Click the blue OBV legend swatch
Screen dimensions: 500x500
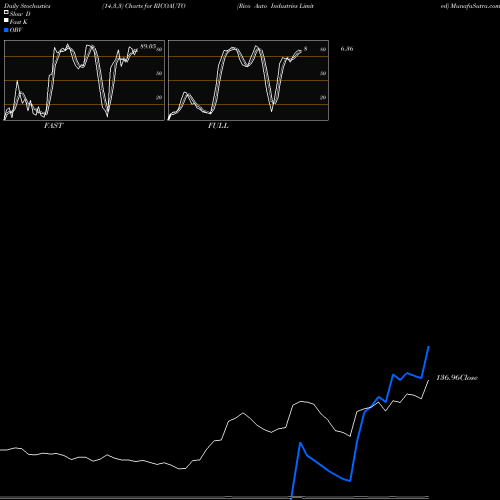coord(6,30)
